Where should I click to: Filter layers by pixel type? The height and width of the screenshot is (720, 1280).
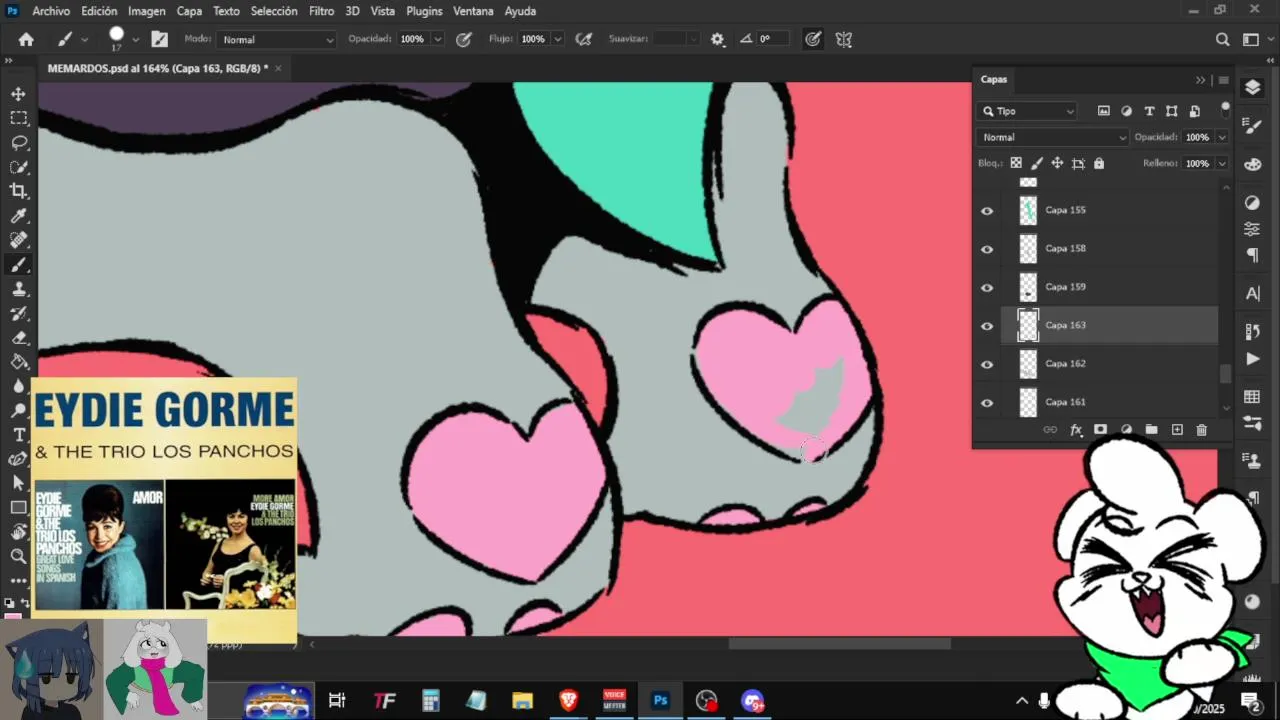point(1104,111)
